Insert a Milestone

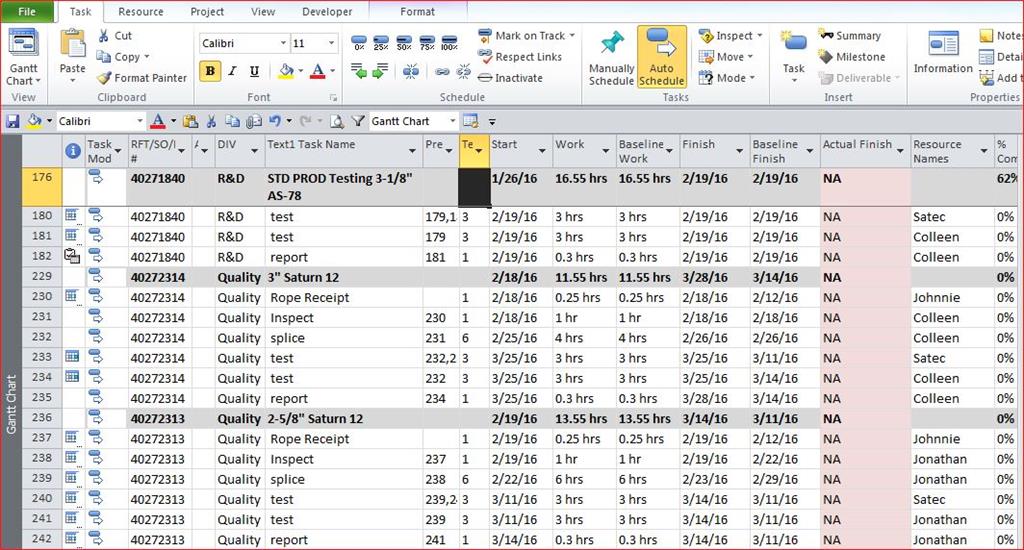pos(852,57)
